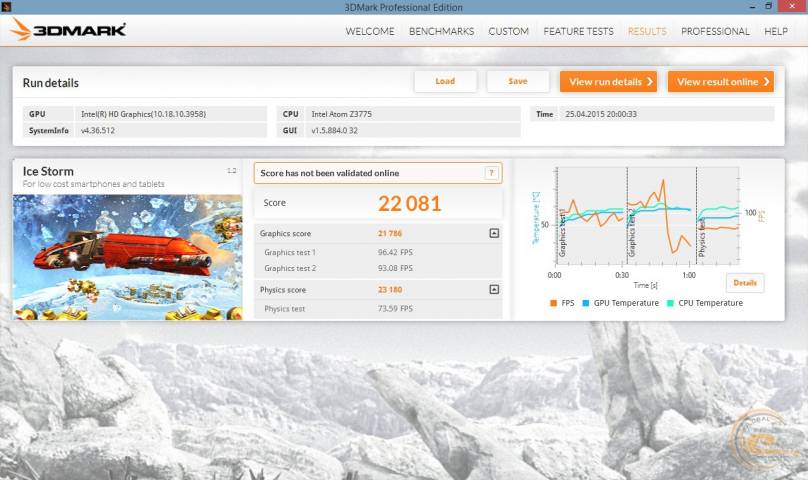This screenshot has height=480, width=808.
Task: Open View run details
Action: [x=609, y=81]
